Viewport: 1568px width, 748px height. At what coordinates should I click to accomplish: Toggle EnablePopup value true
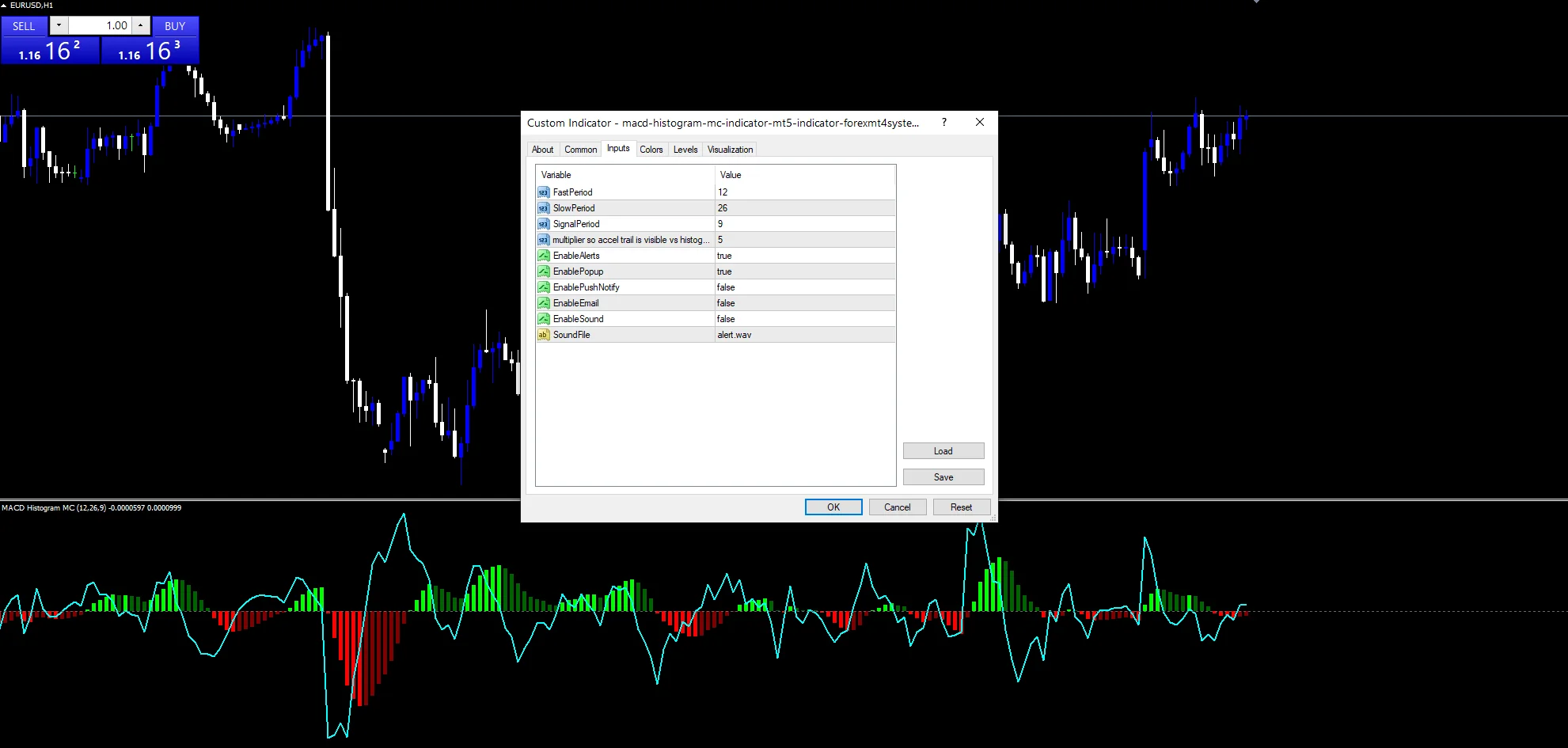[805, 271]
